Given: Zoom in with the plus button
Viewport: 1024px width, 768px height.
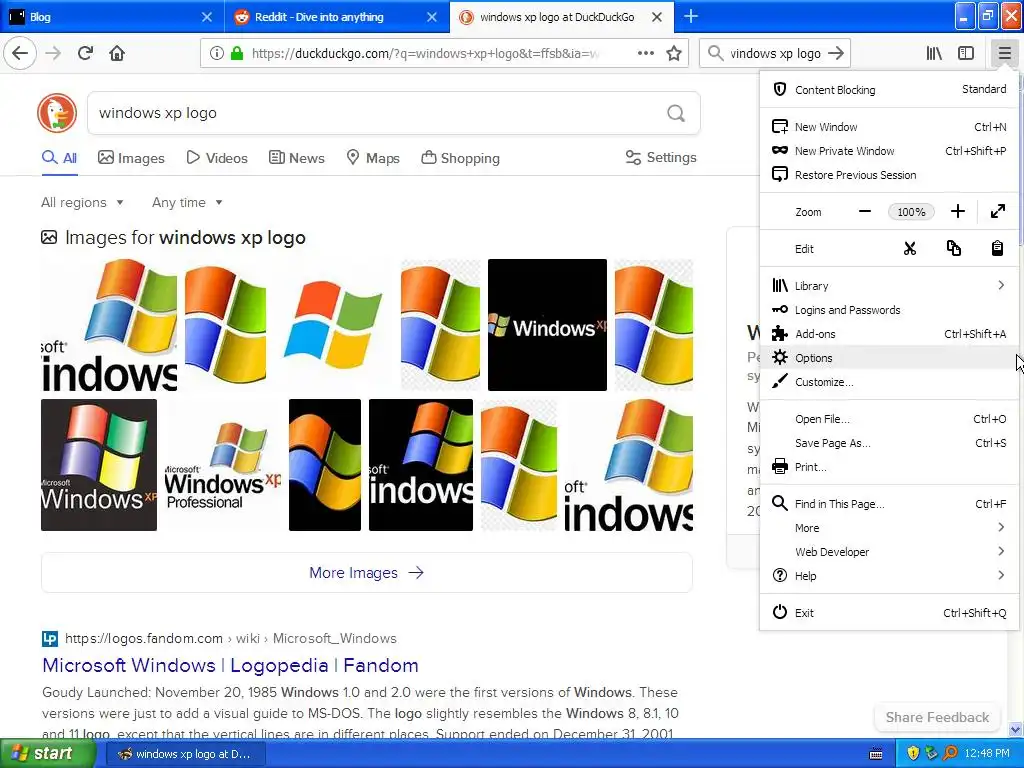Looking at the screenshot, I should 957,212.
